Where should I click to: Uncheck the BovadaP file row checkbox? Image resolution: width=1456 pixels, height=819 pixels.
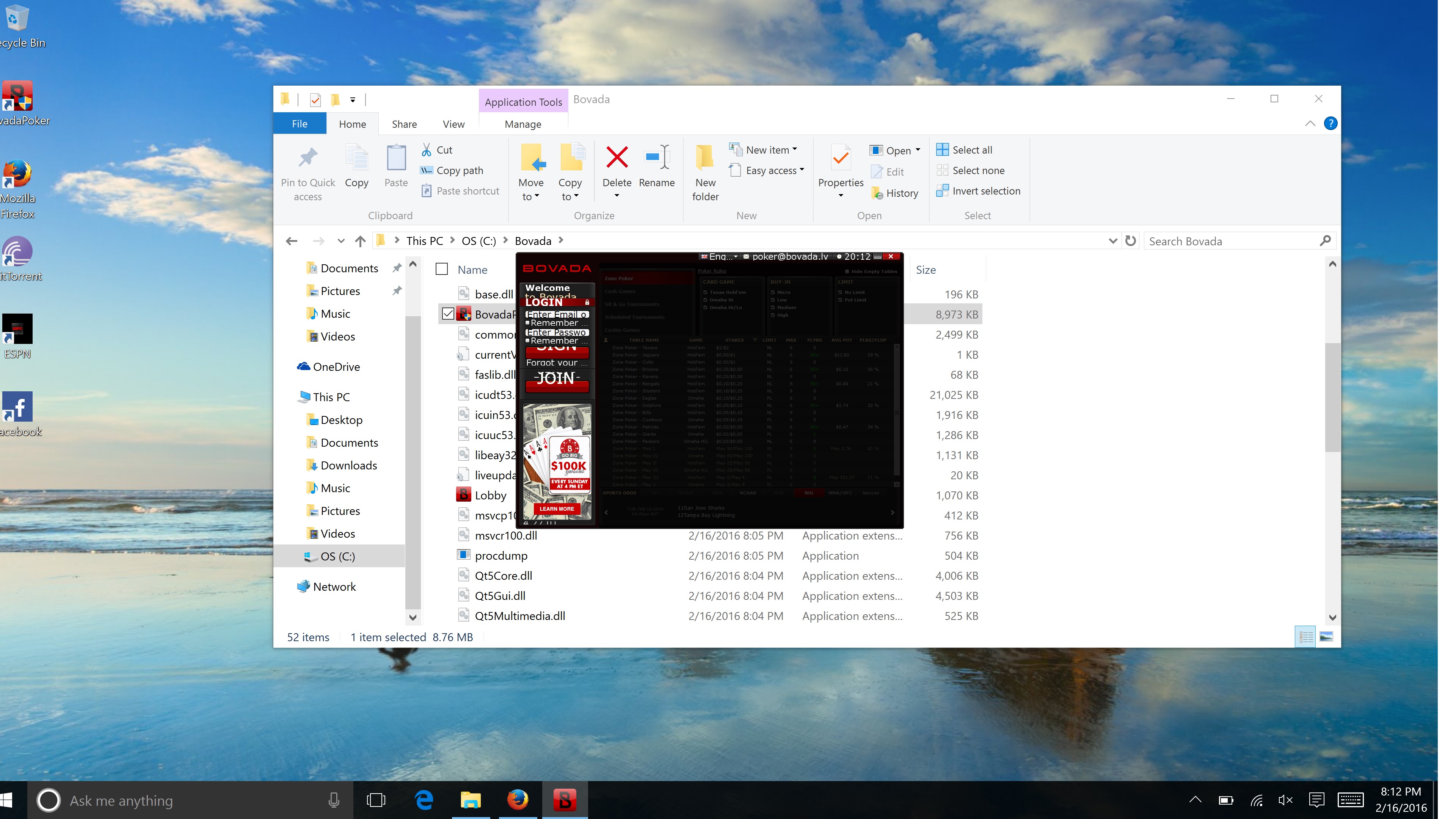click(x=448, y=314)
